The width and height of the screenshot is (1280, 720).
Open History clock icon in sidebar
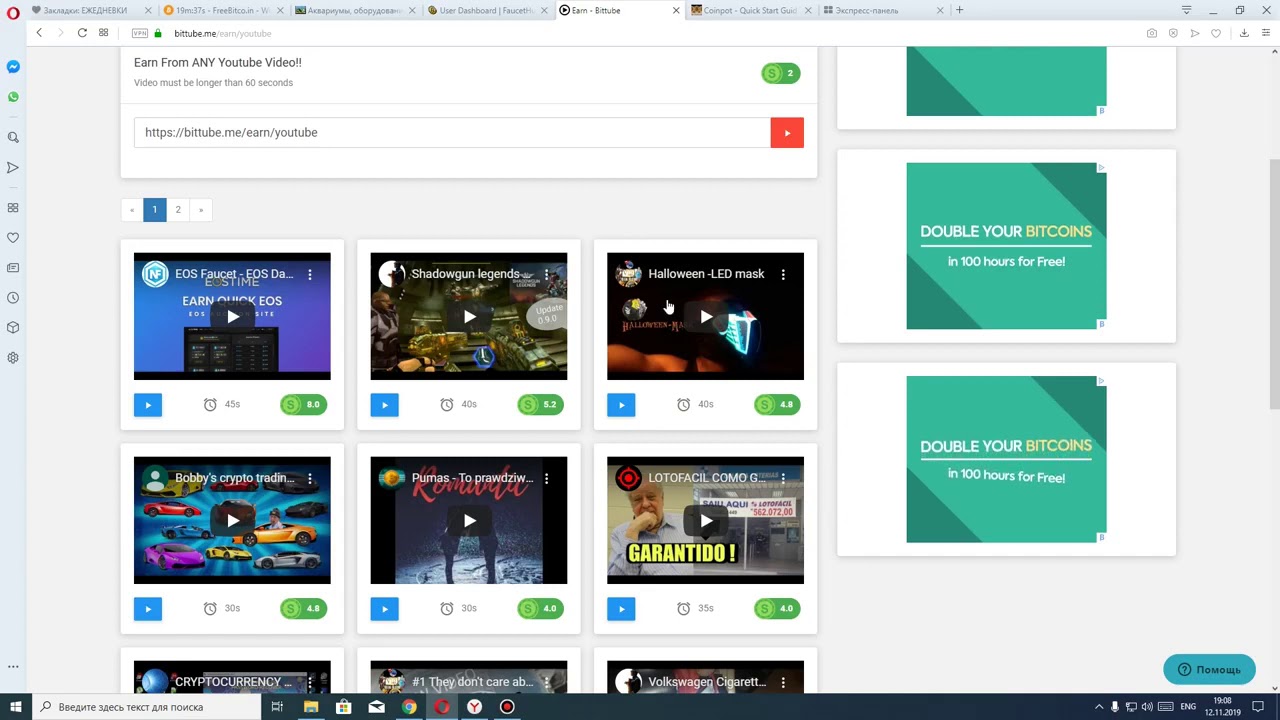pos(13,298)
